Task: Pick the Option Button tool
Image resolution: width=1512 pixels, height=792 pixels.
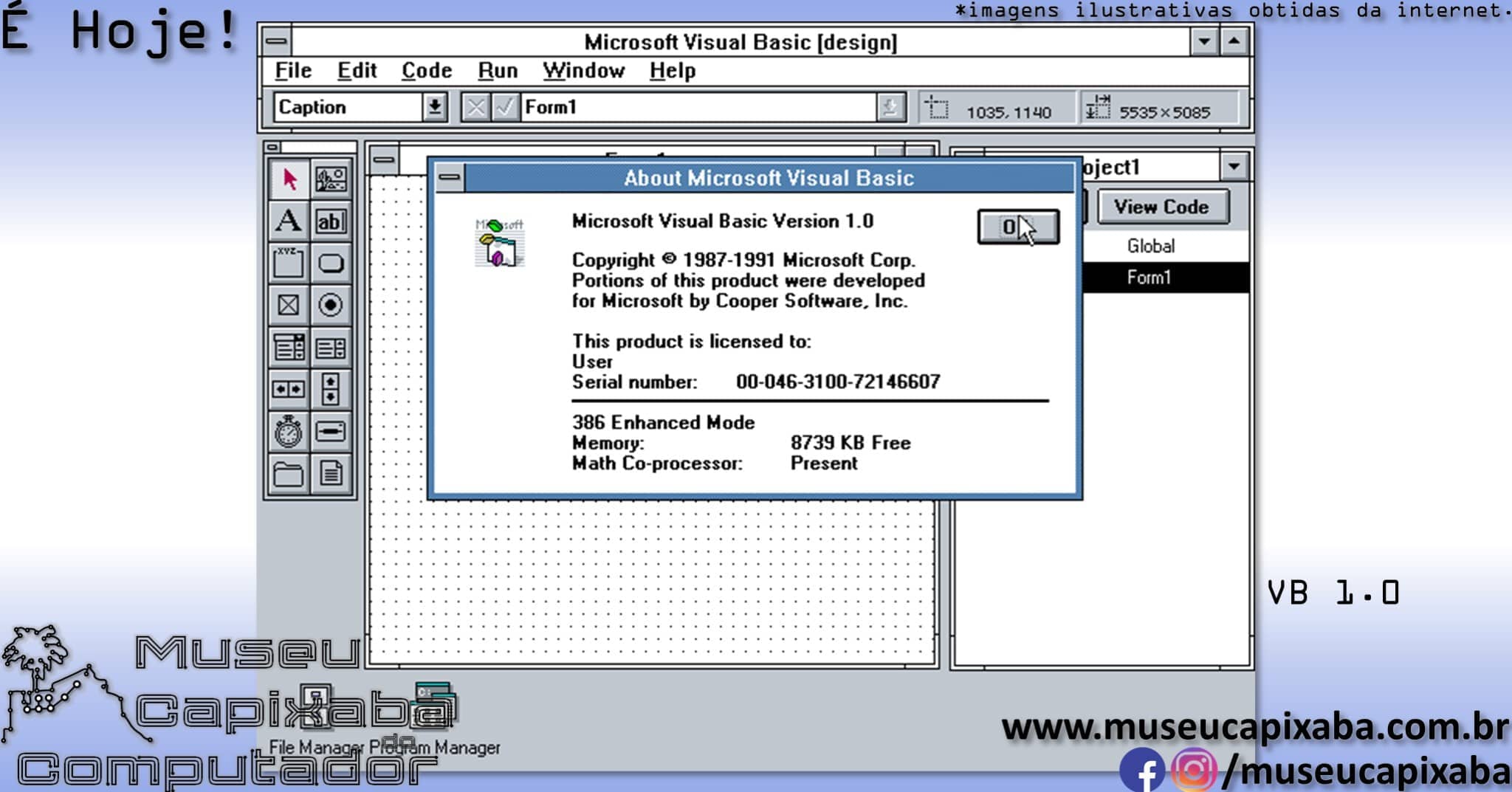Action: (x=331, y=305)
